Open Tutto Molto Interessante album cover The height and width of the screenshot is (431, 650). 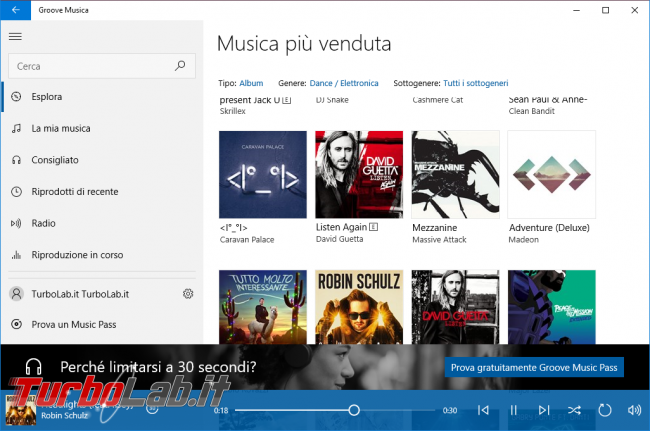tap(263, 307)
